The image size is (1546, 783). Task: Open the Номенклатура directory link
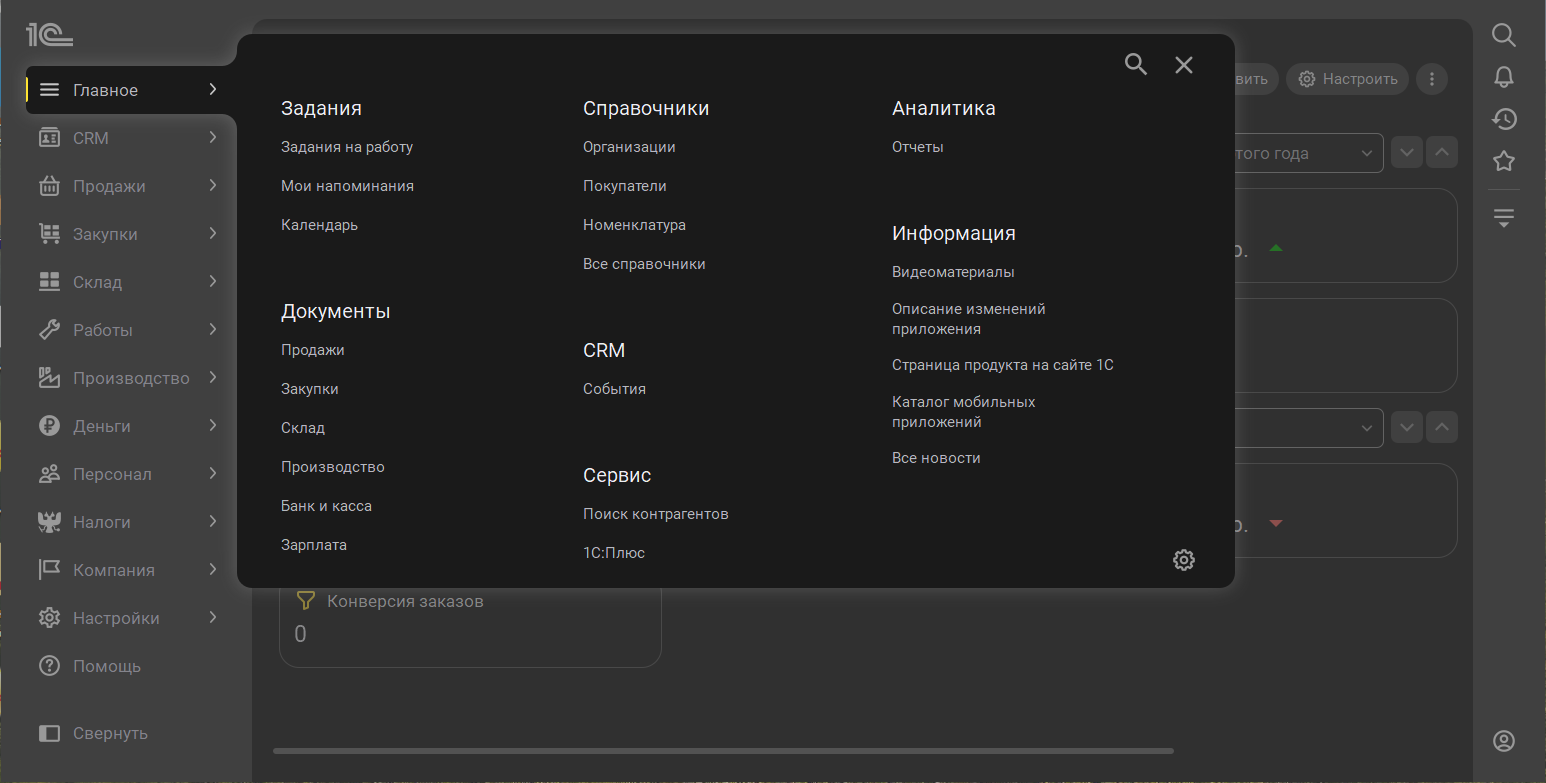[634, 225]
